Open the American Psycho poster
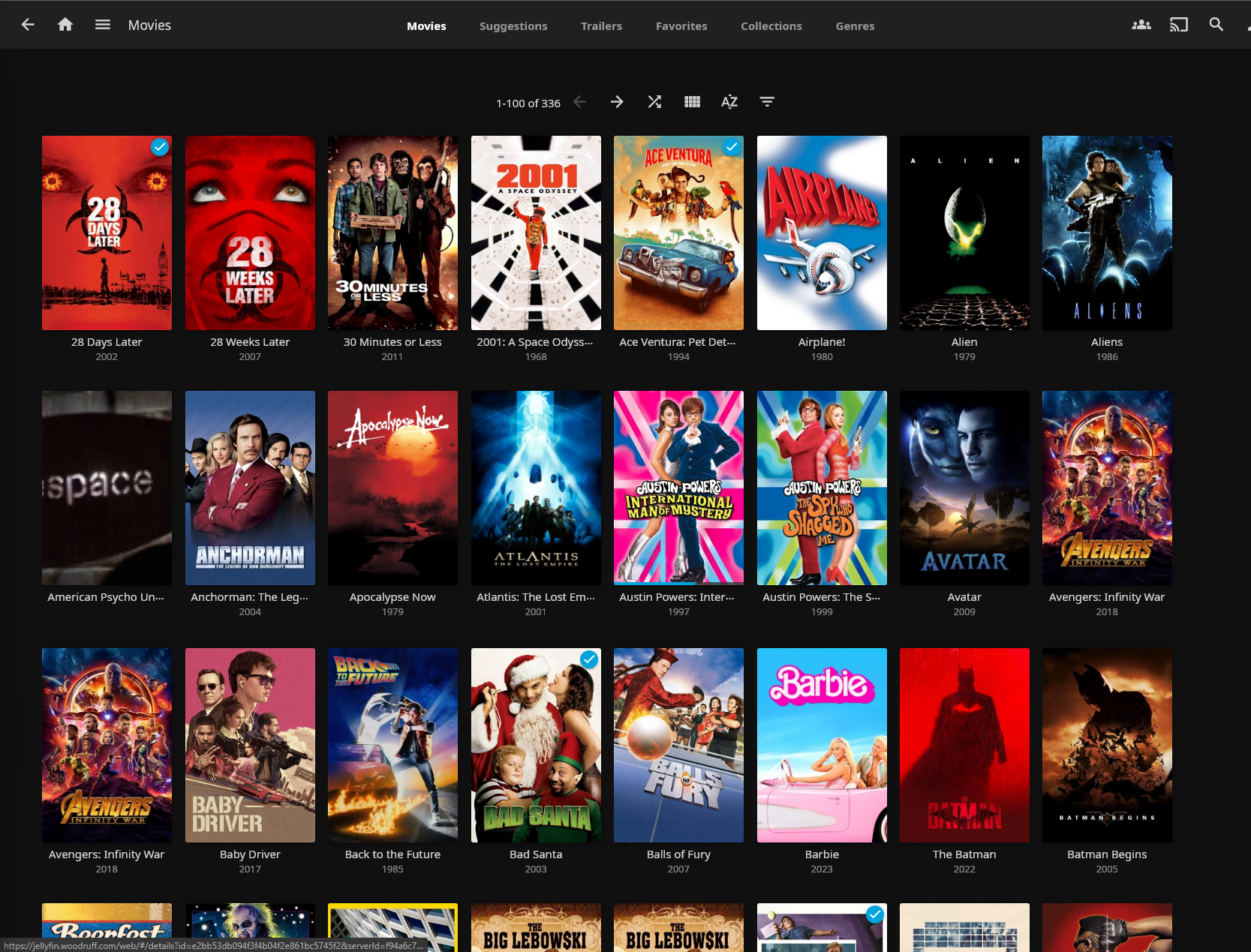The image size is (1251, 952). click(x=107, y=488)
